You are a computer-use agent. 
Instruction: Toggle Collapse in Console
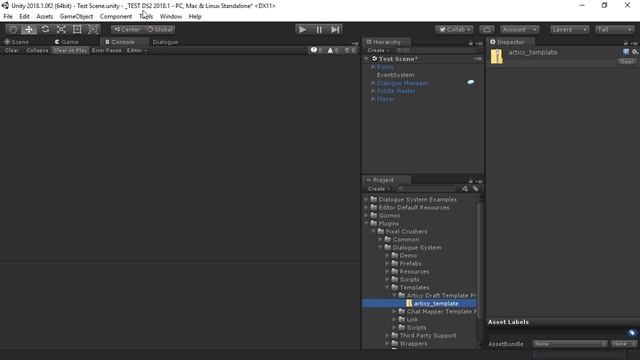[x=37, y=50]
